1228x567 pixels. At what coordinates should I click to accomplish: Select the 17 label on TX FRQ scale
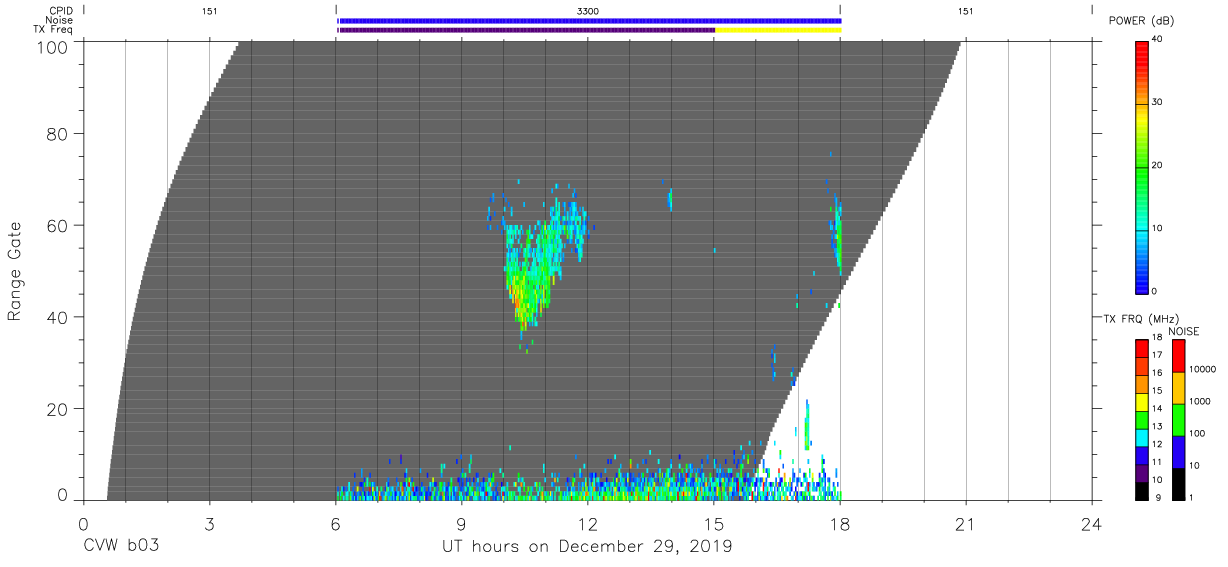coord(1156,355)
